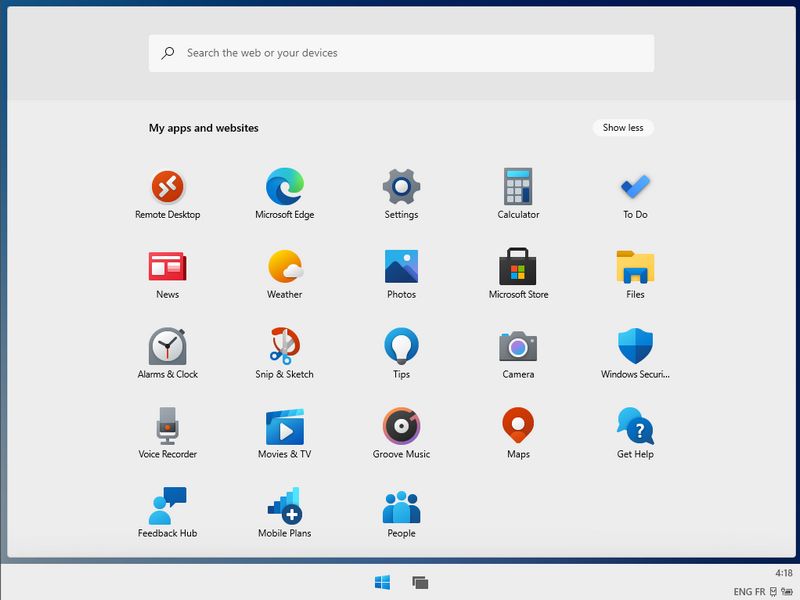Launch Movies & TV

pos(285,433)
